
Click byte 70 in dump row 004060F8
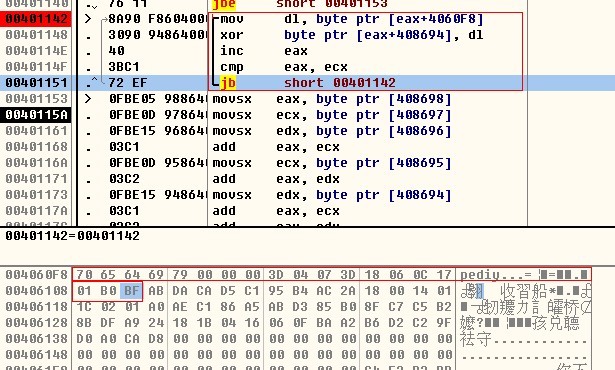point(84,275)
